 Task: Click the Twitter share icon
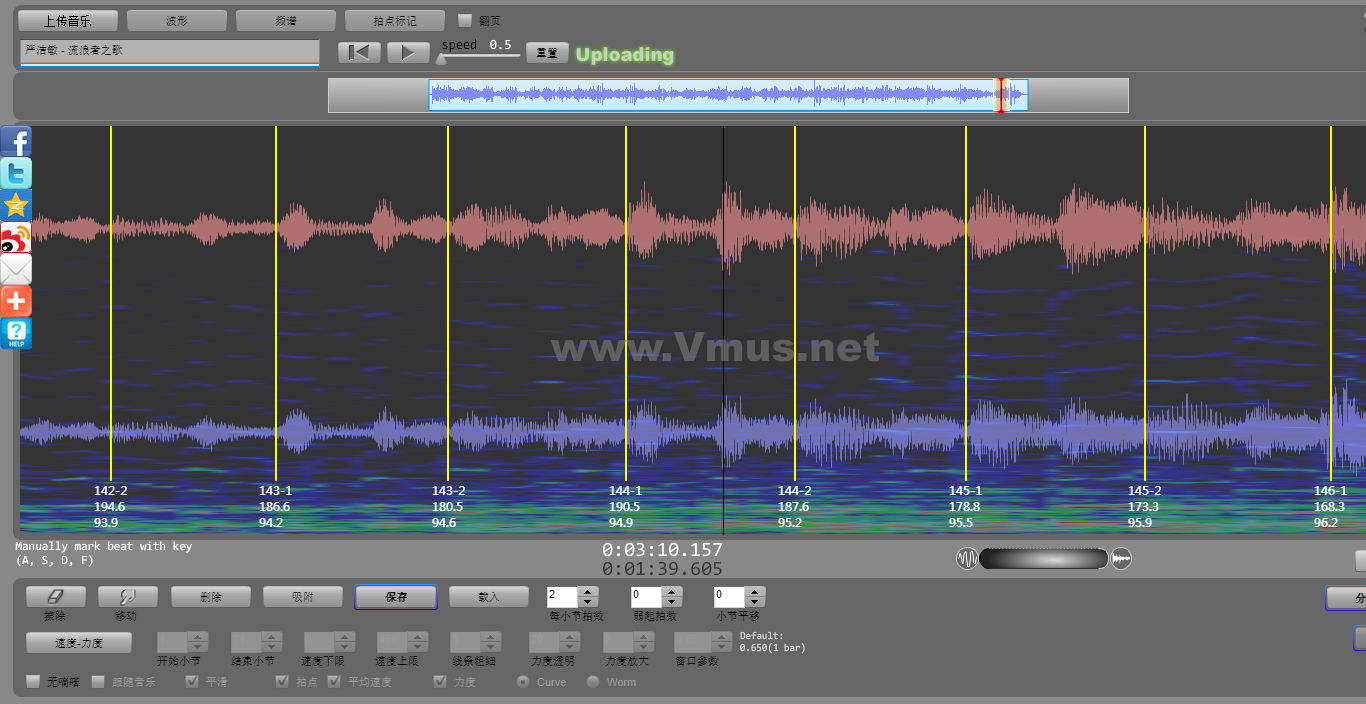(16, 173)
